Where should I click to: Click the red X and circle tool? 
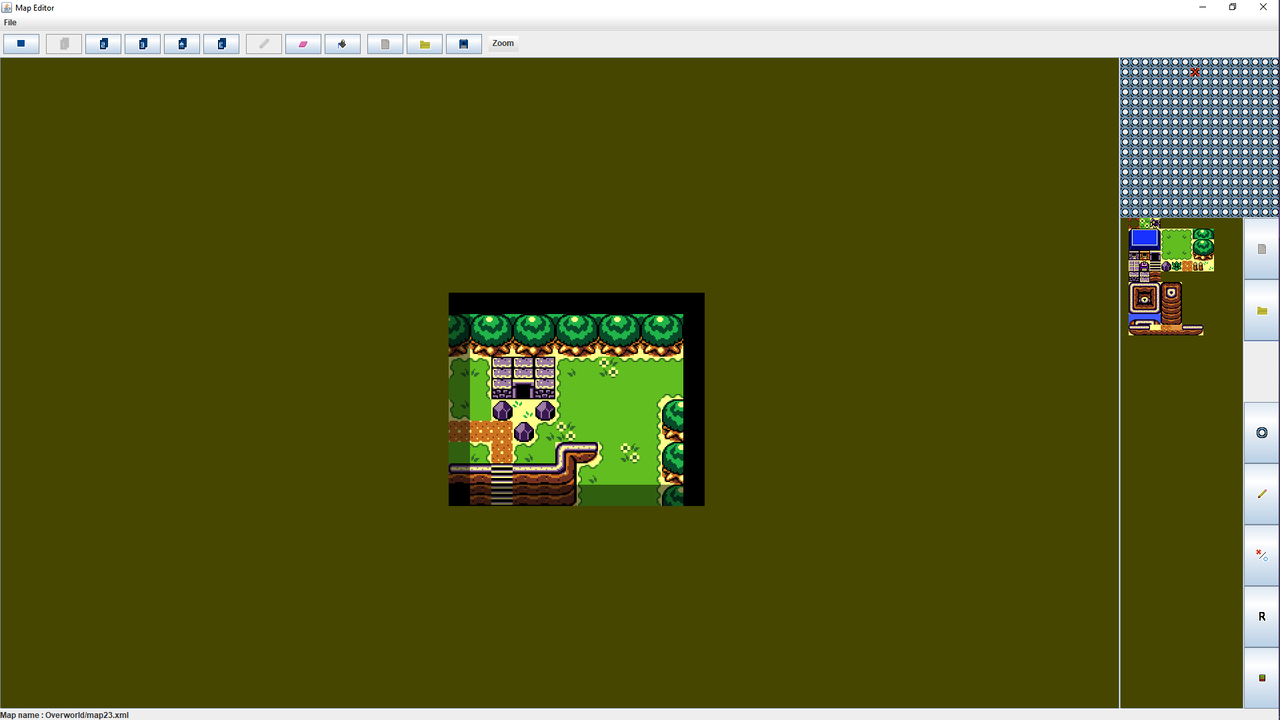click(1262, 555)
